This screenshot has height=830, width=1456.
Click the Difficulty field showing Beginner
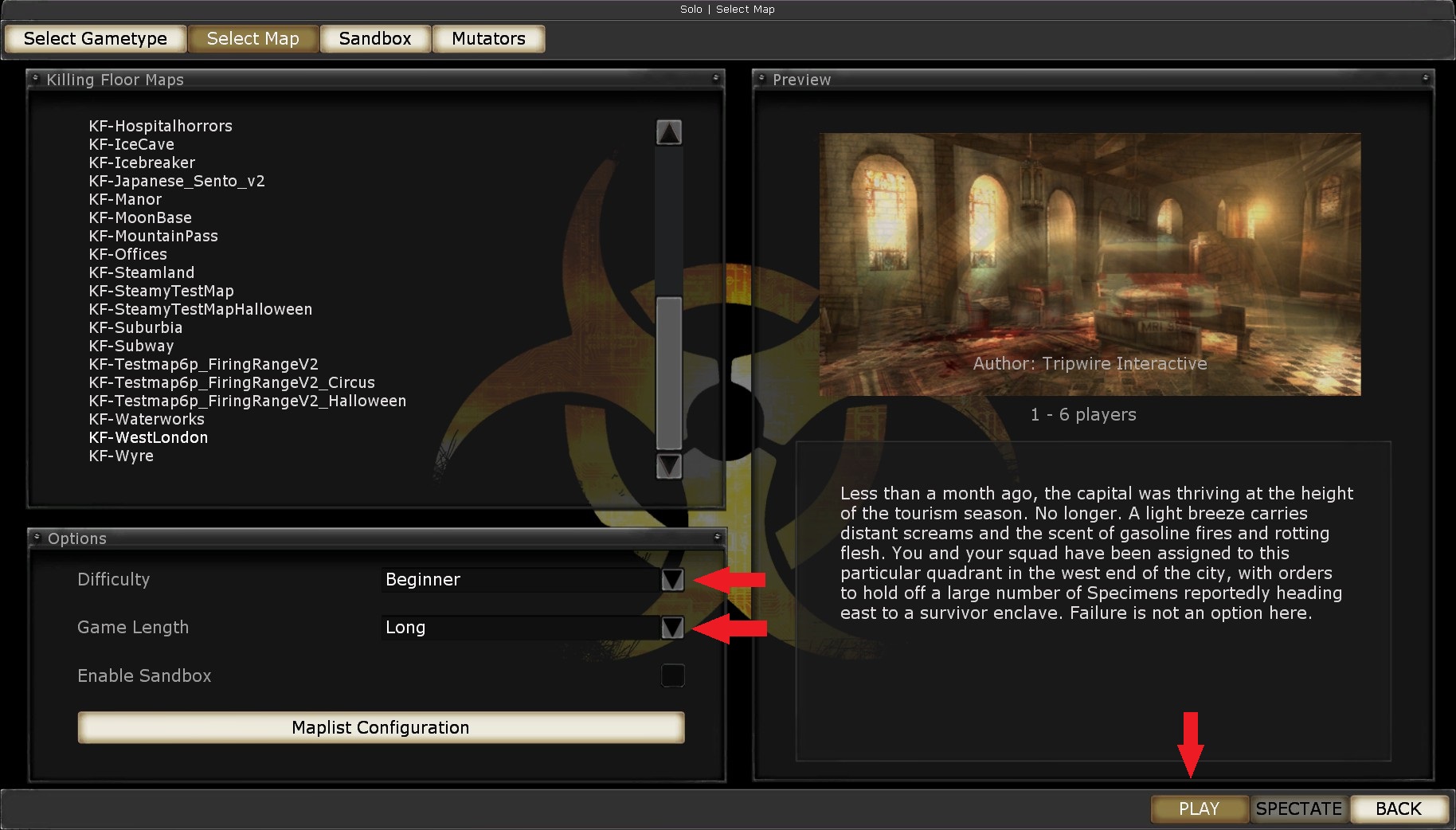coord(522,580)
